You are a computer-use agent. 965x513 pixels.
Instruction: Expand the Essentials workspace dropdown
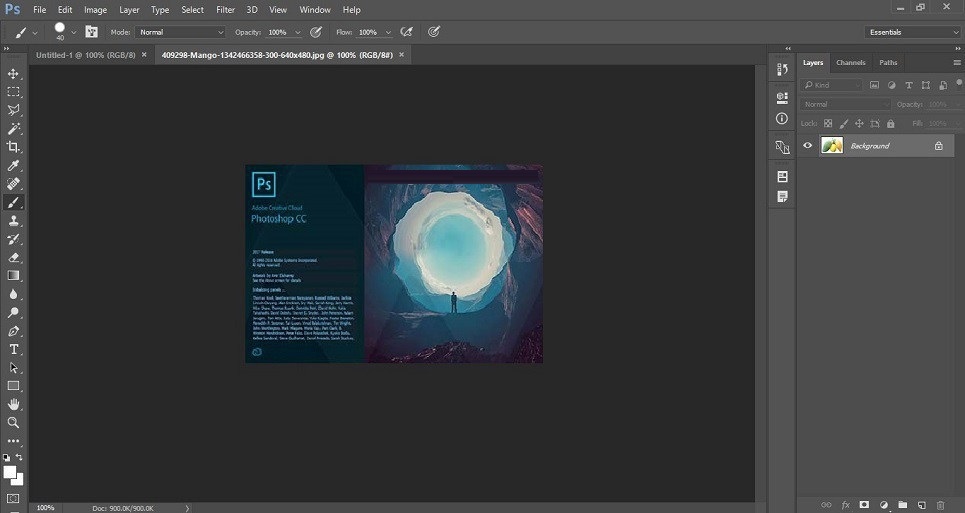(912, 32)
